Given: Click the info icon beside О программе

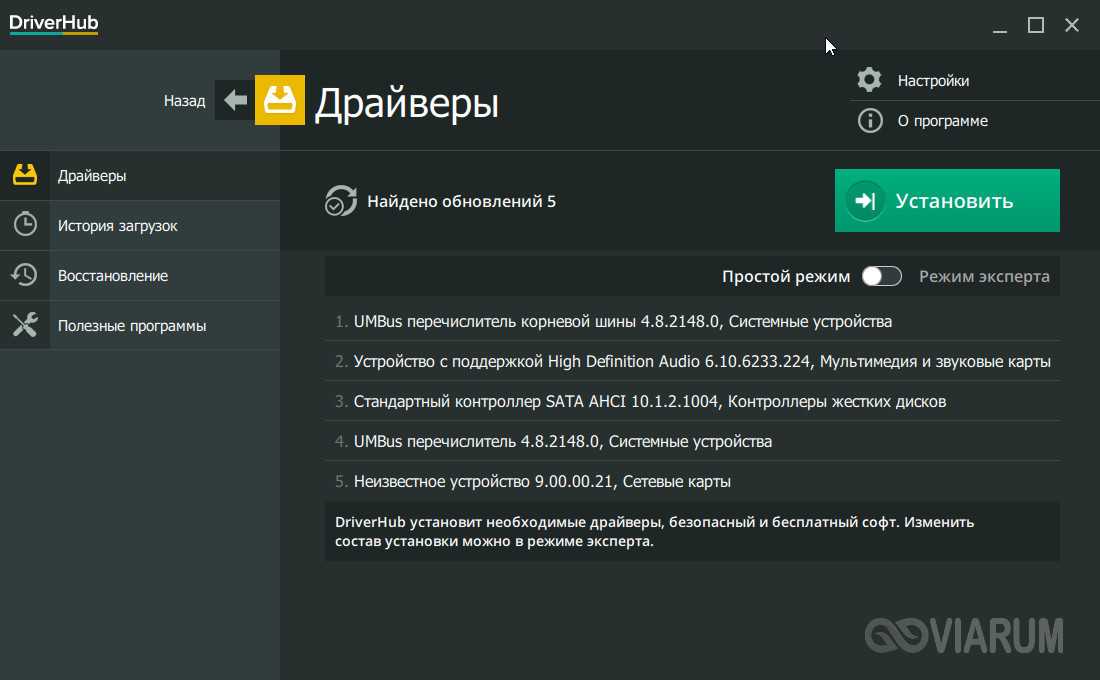Looking at the screenshot, I should click(870, 121).
